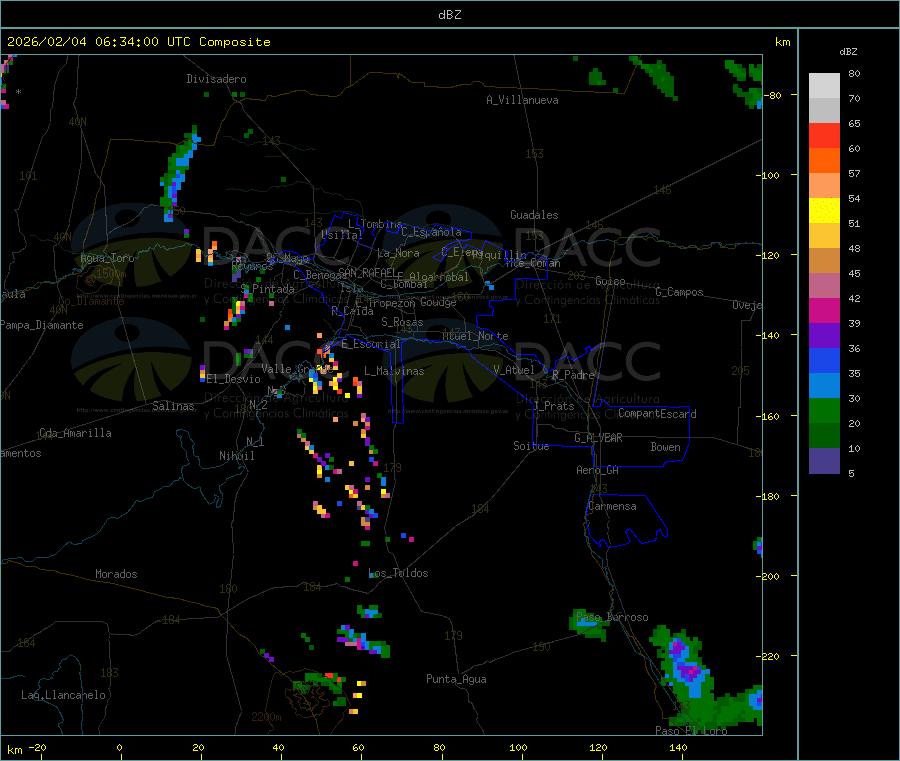
Task: Click the 'Paso_Barroso' map label
Action: pos(612,617)
